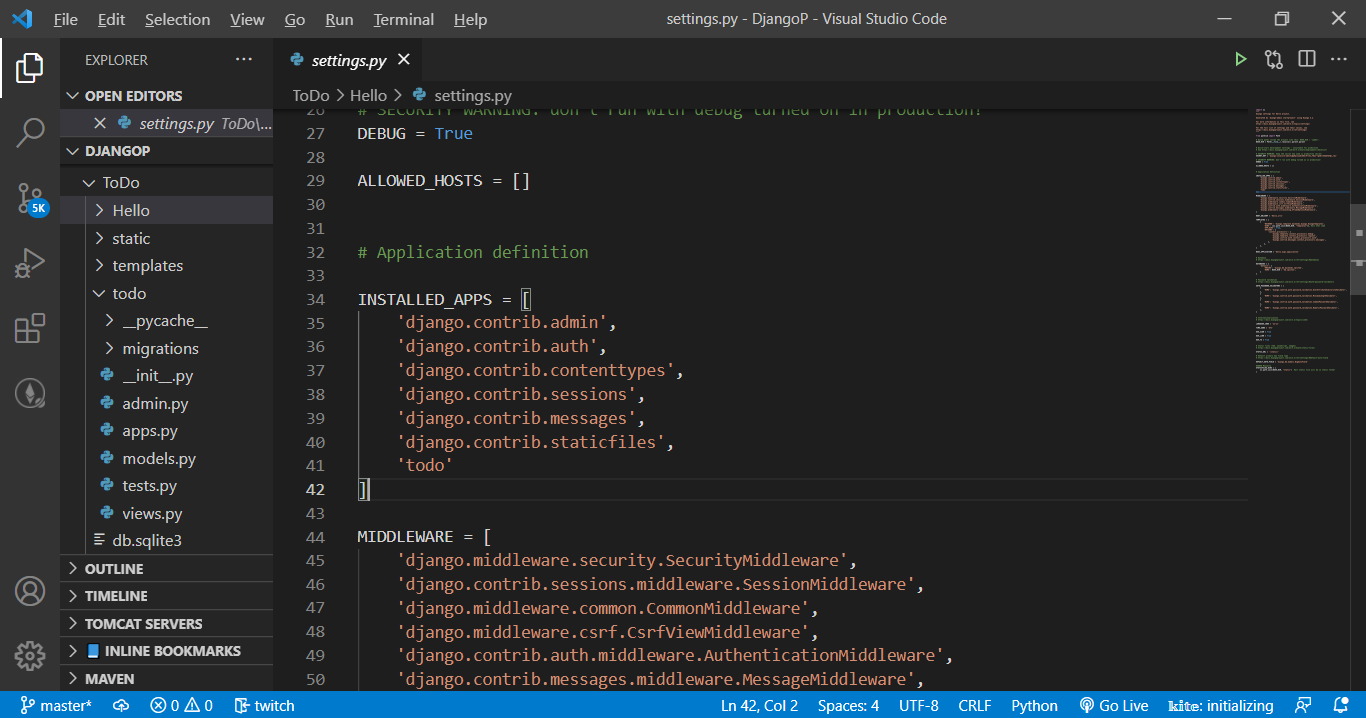
Task: Collapse the ToDo folder
Action: [x=166, y=183]
